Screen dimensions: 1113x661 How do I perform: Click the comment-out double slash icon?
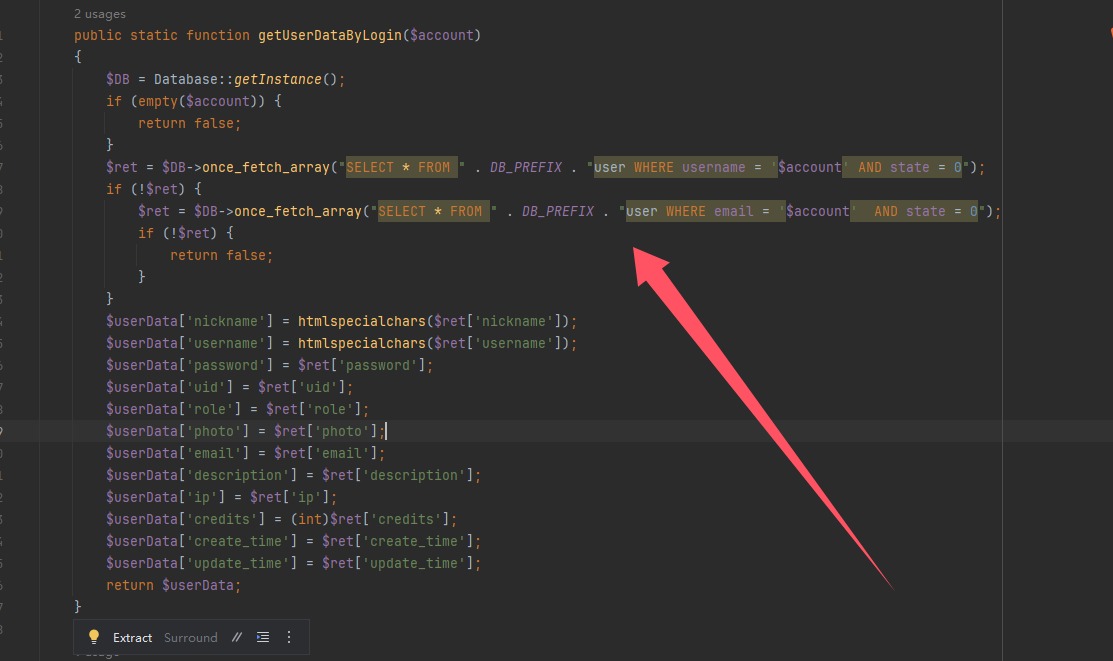[x=237, y=637]
